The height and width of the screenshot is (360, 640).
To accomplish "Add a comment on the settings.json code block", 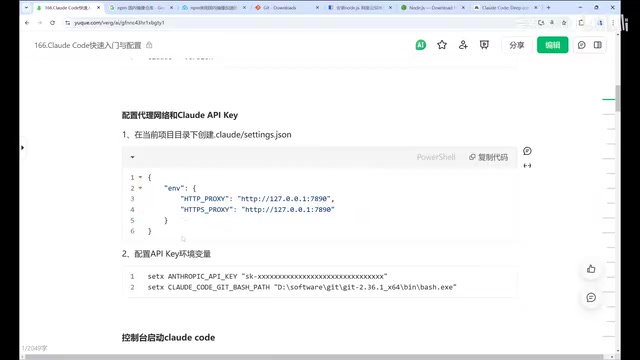I will coord(527,151).
